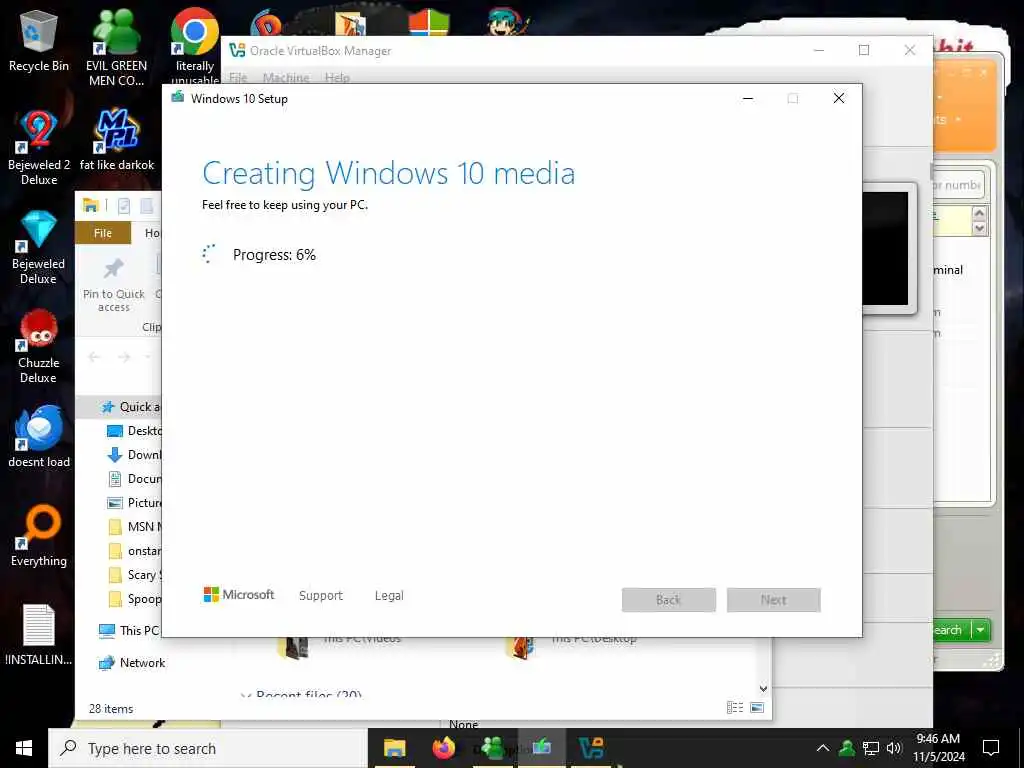Screen dimensions: 1024x768
Task: Click the 'Progress: 6%' status text
Action: coord(274,255)
